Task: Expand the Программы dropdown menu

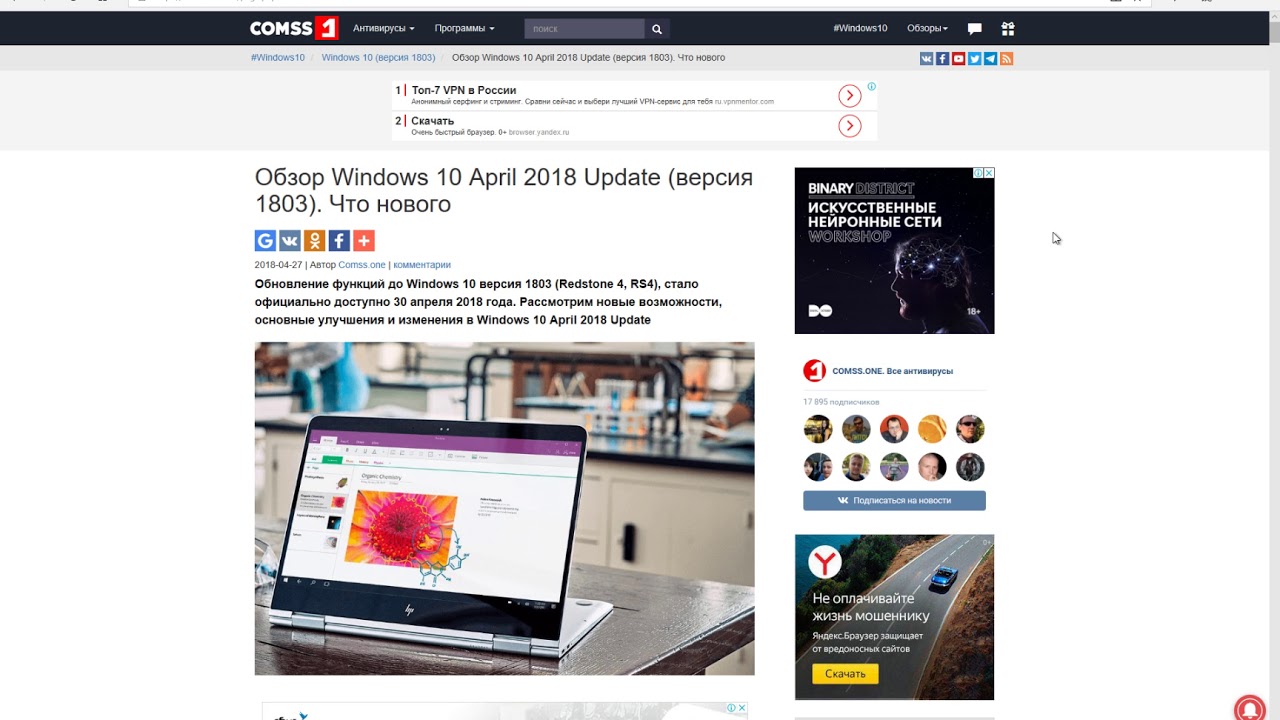Action: point(464,28)
